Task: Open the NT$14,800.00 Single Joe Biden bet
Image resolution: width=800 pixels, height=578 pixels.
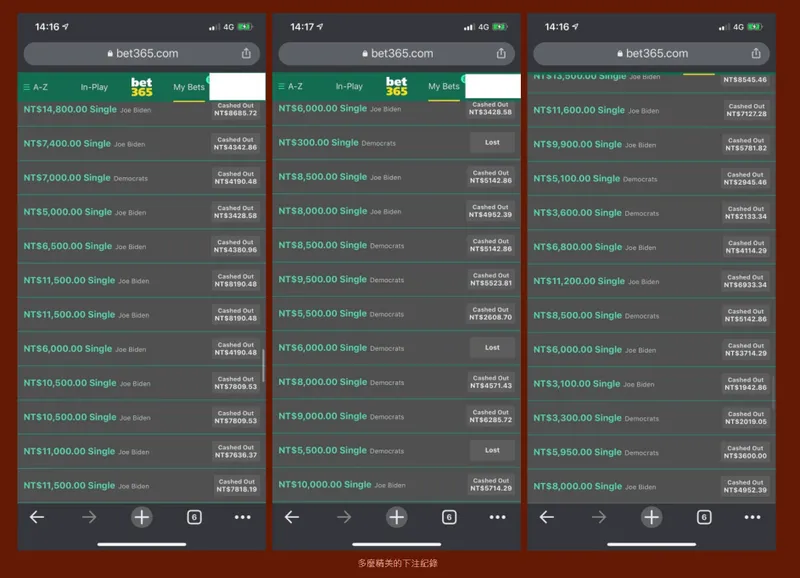Action: click(142, 110)
